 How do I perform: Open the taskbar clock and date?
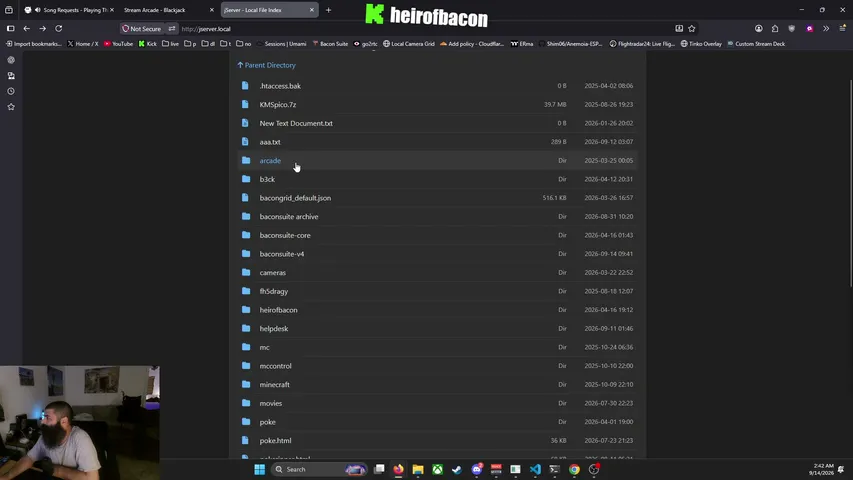click(823, 470)
